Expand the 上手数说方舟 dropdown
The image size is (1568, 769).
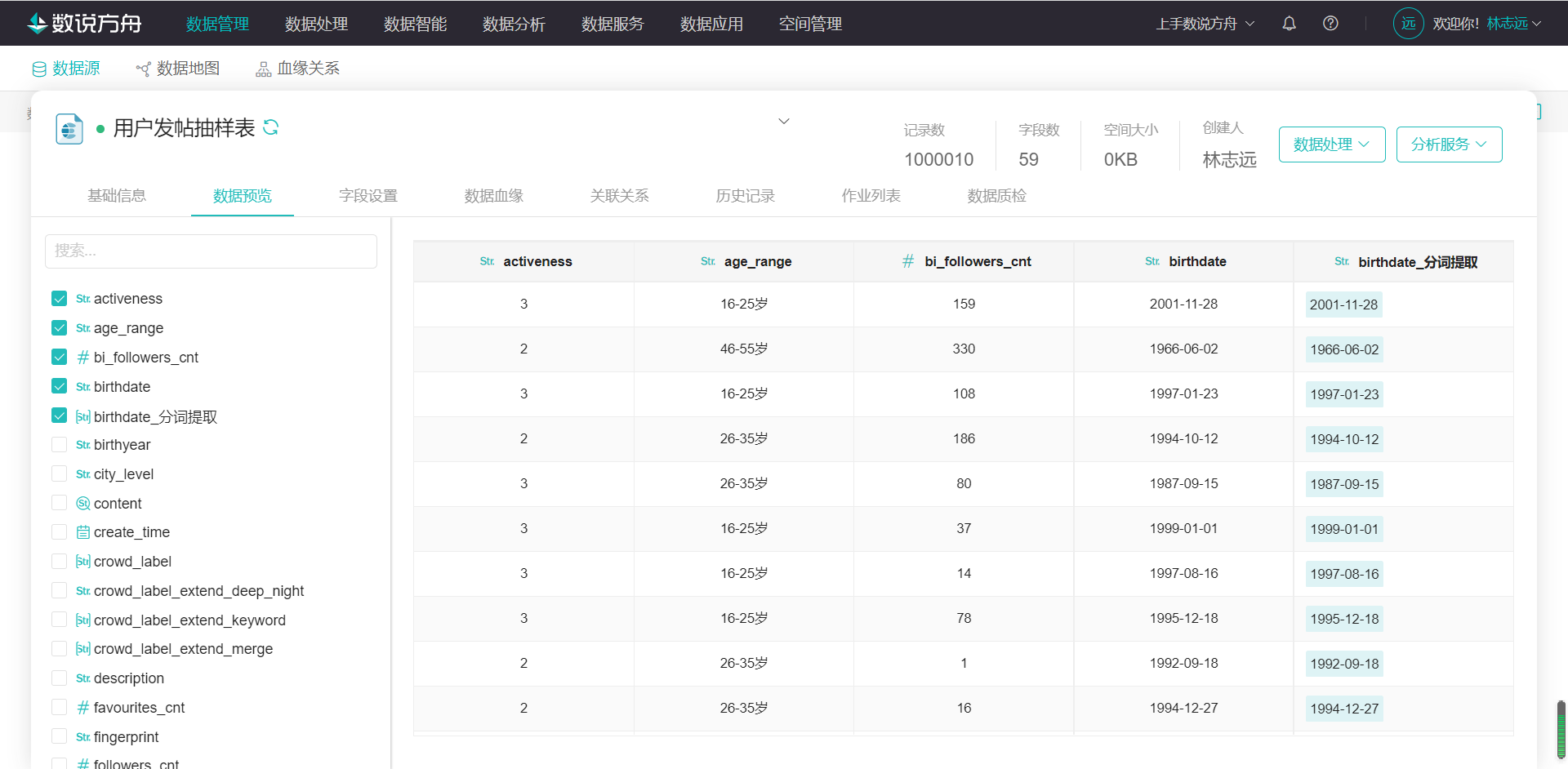pyautogui.click(x=1205, y=24)
